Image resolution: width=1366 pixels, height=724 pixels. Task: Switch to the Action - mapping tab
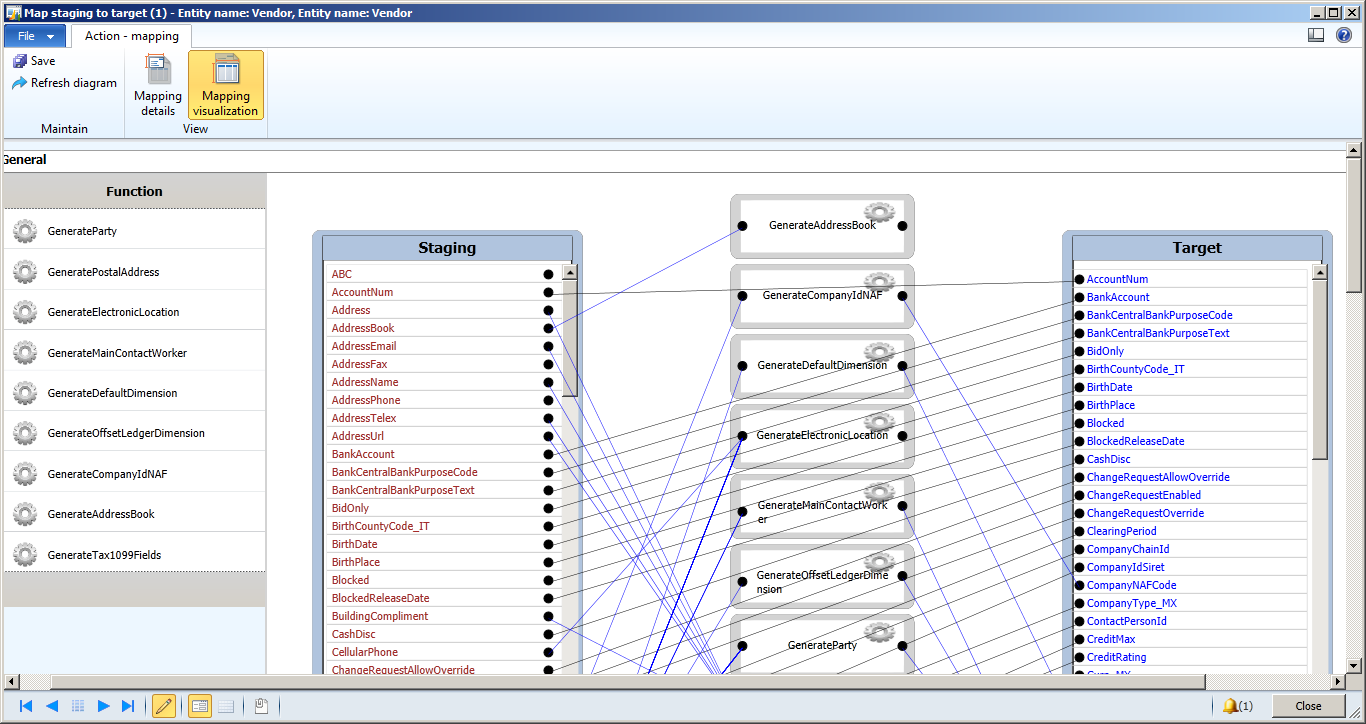131,34
